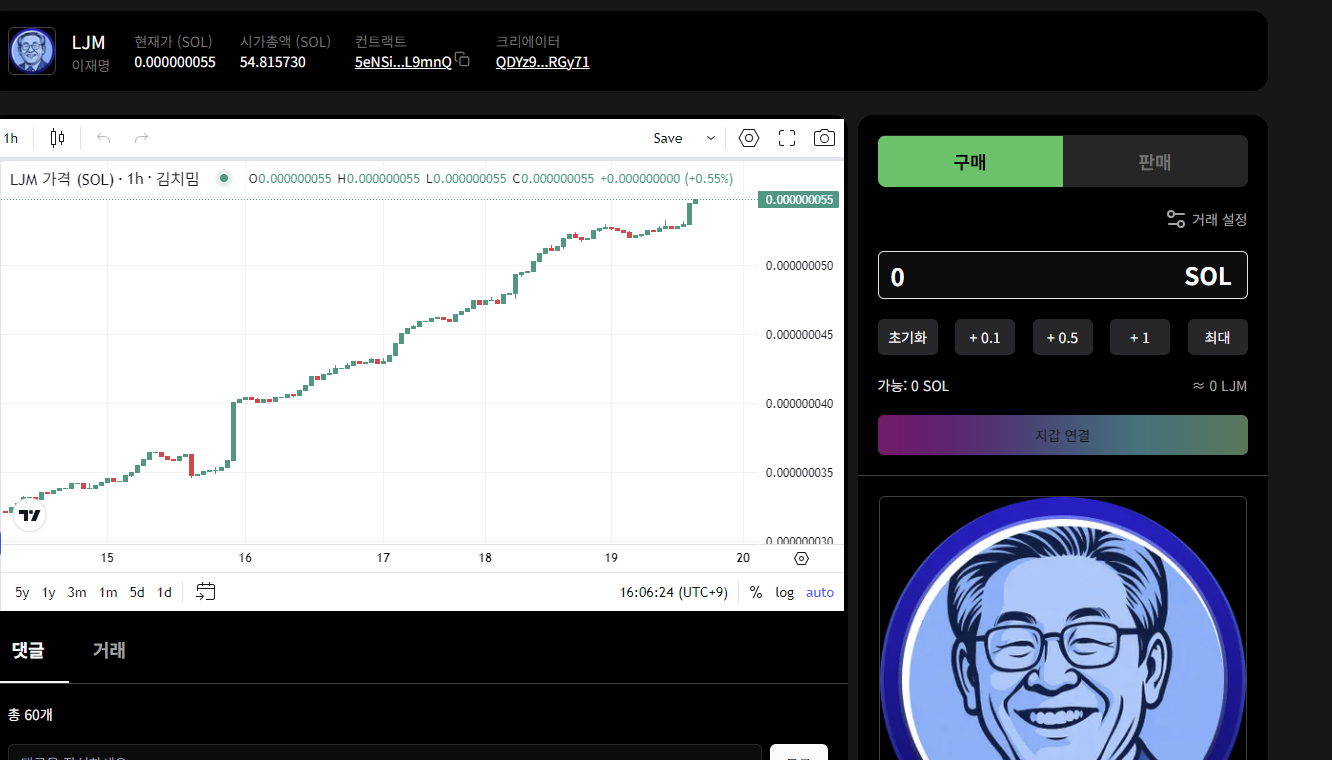Switch to the 구매 buy tab
1332x760 pixels.
[970, 161]
